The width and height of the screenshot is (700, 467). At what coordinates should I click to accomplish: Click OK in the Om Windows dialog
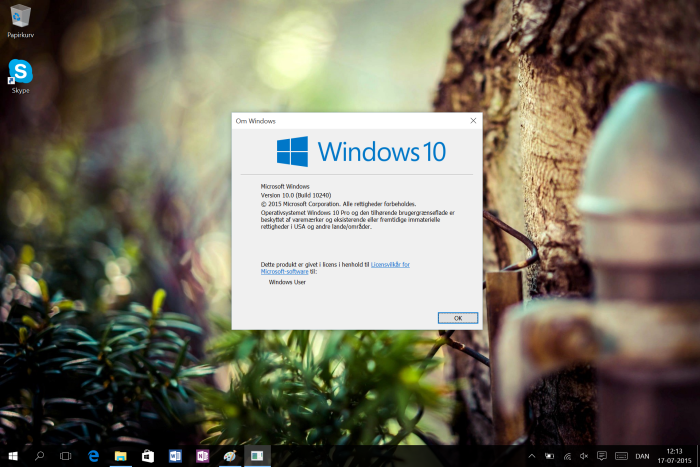[458, 318]
